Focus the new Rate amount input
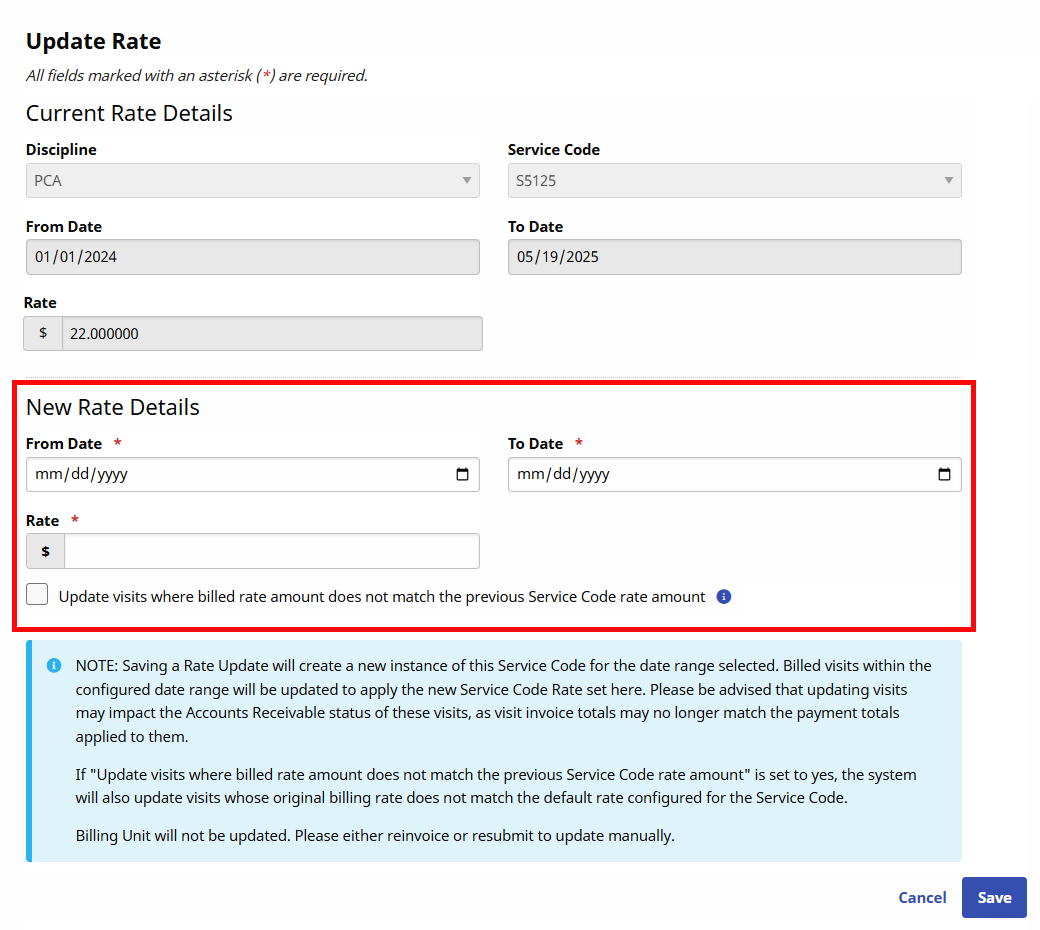 [271, 551]
